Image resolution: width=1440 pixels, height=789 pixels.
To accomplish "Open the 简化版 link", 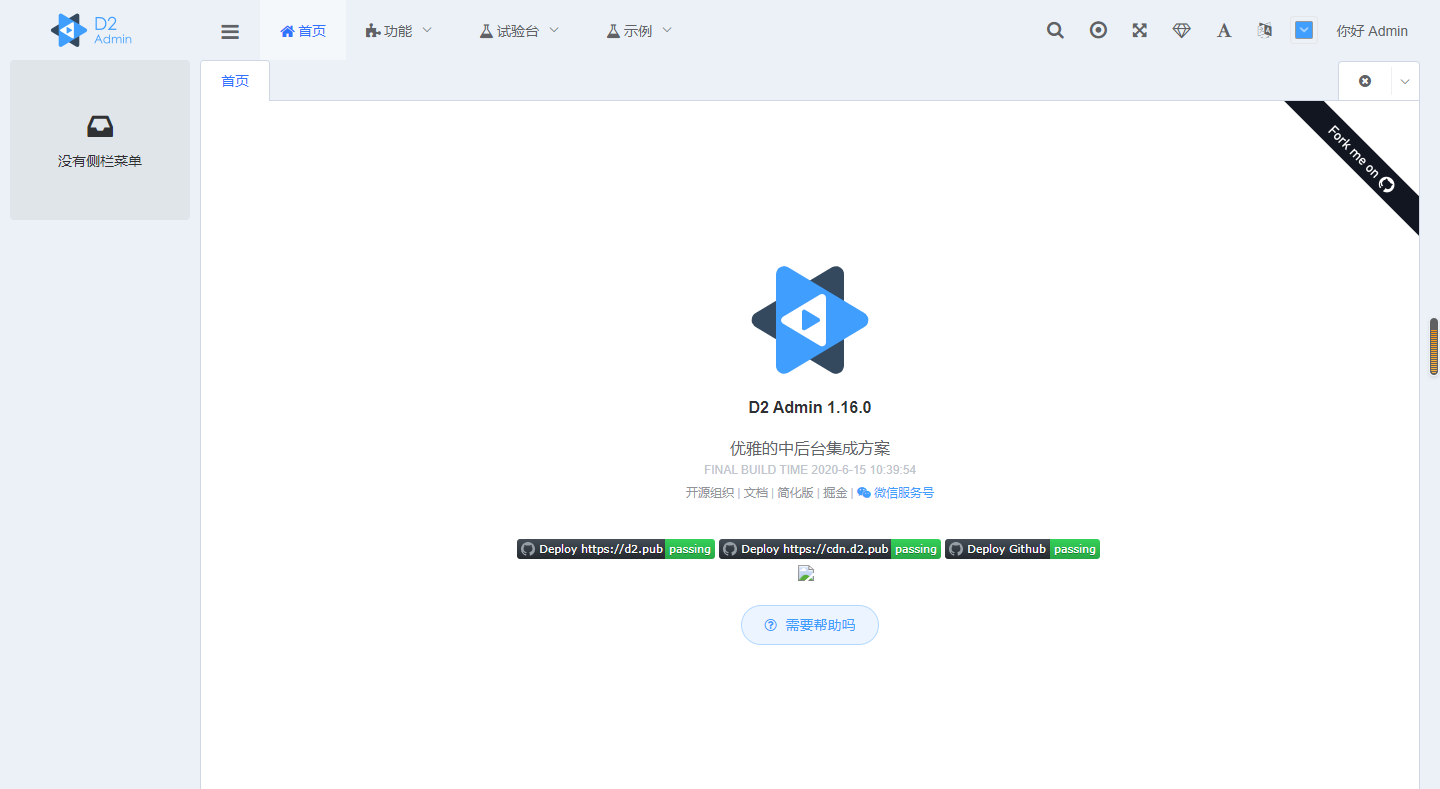I will (795, 492).
